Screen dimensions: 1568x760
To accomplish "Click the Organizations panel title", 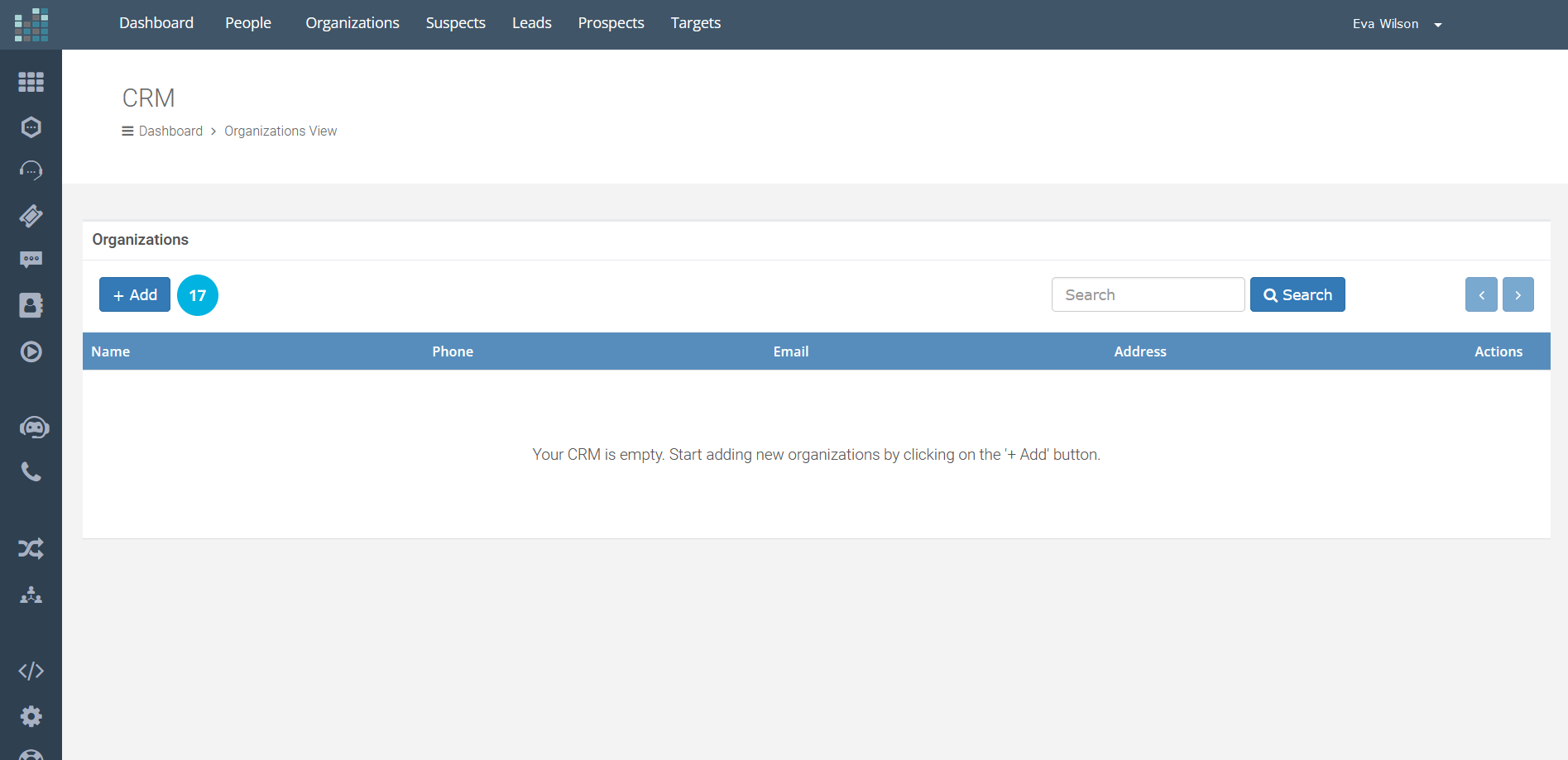I will pyautogui.click(x=141, y=240).
